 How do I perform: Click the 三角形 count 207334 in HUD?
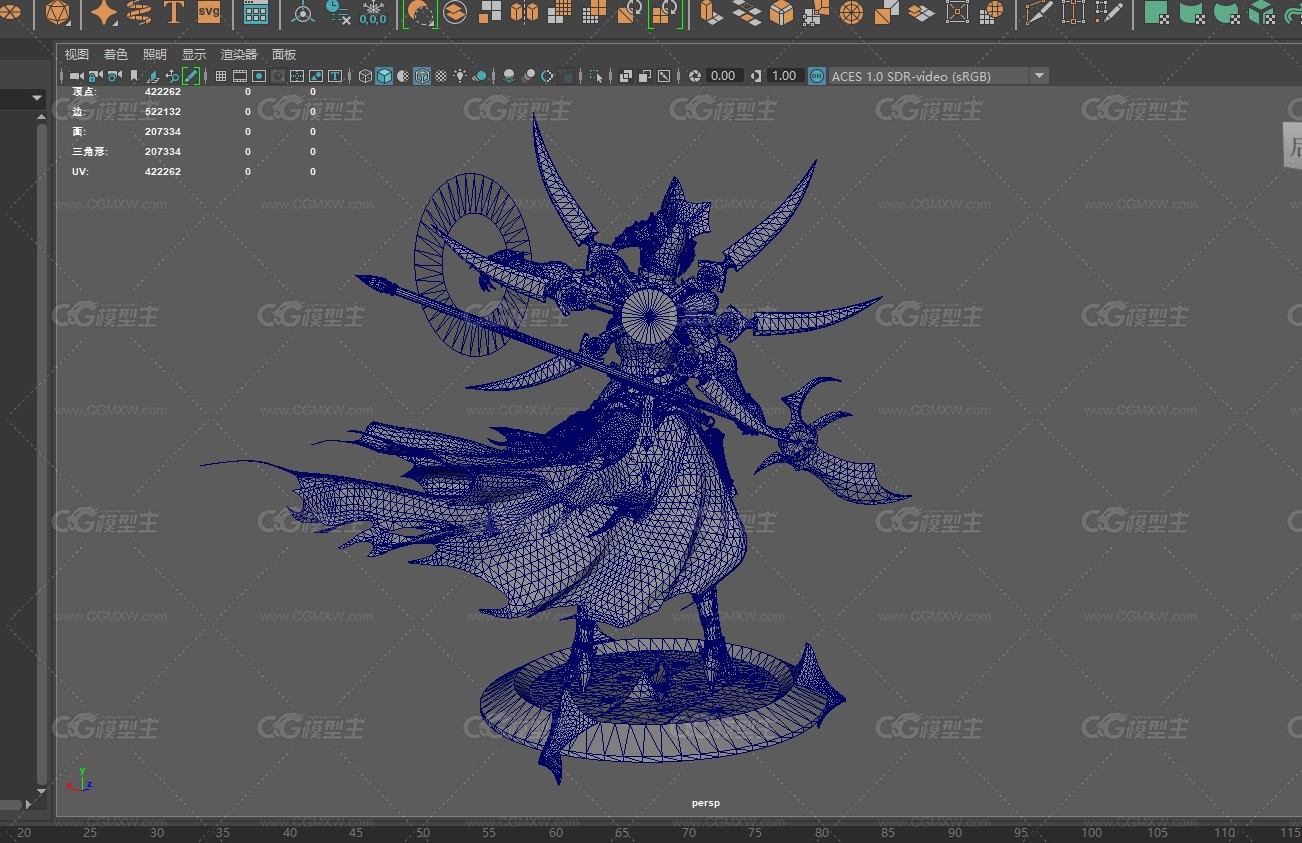(163, 152)
